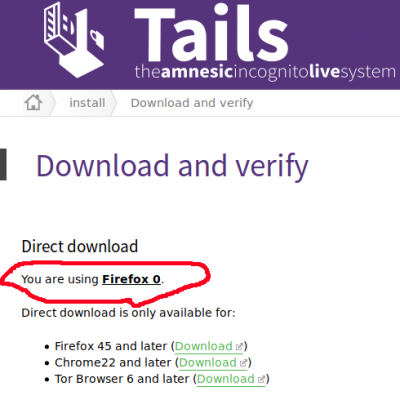Click the dark sidebar tab at left edge
Screen dimensions: 400x400
click(3, 164)
